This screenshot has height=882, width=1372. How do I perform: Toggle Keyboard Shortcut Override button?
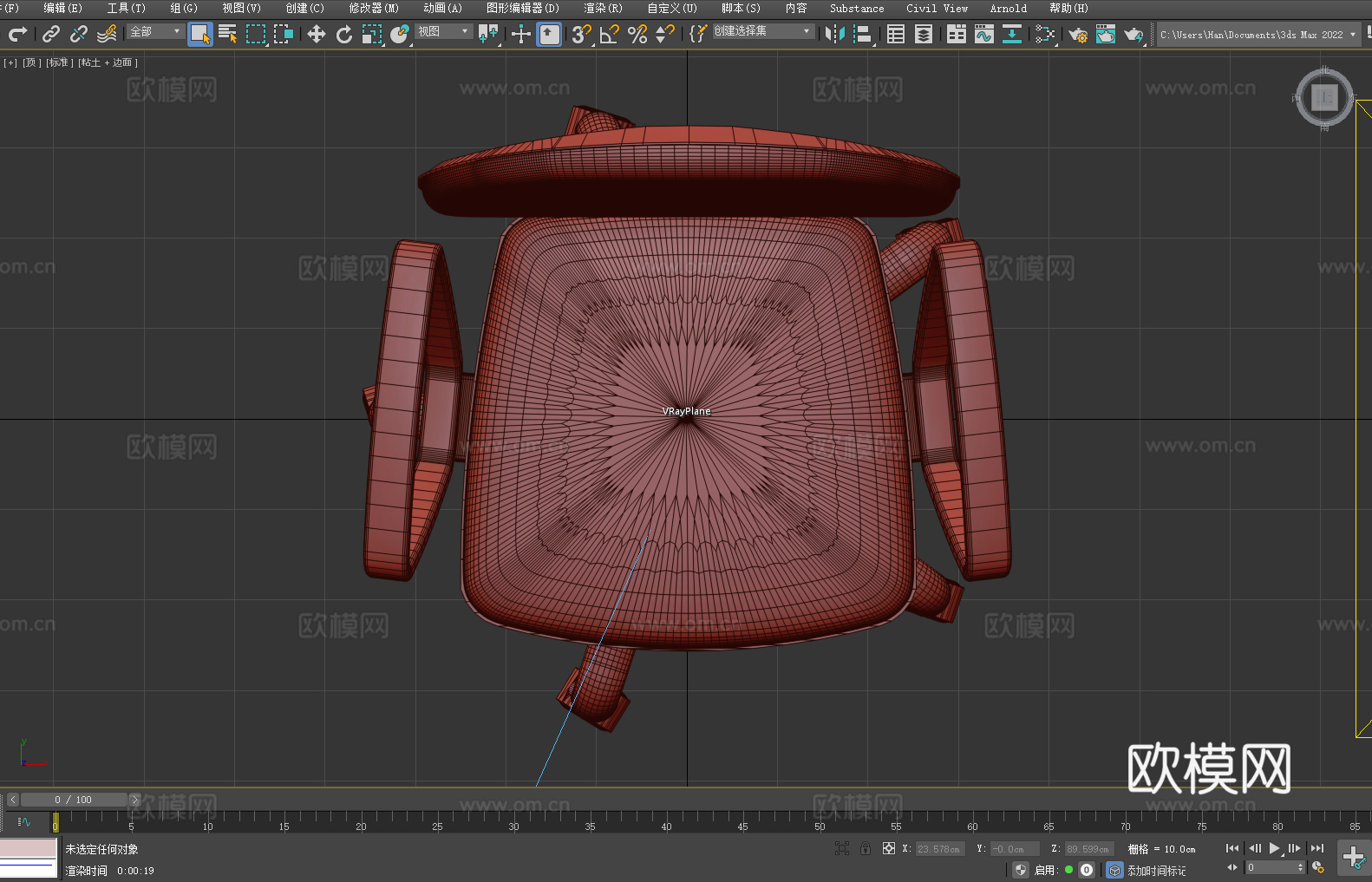click(x=549, y=34)
